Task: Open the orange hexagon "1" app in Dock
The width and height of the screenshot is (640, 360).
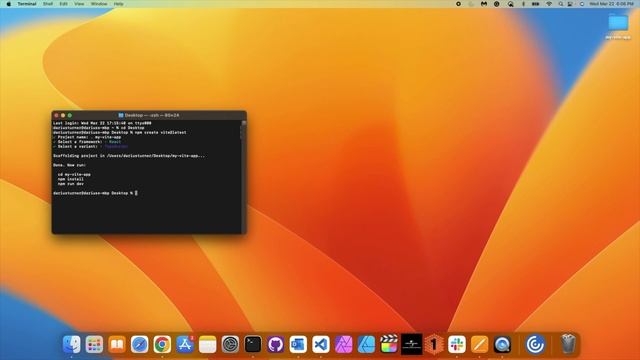Action: (x=434, y=344)
